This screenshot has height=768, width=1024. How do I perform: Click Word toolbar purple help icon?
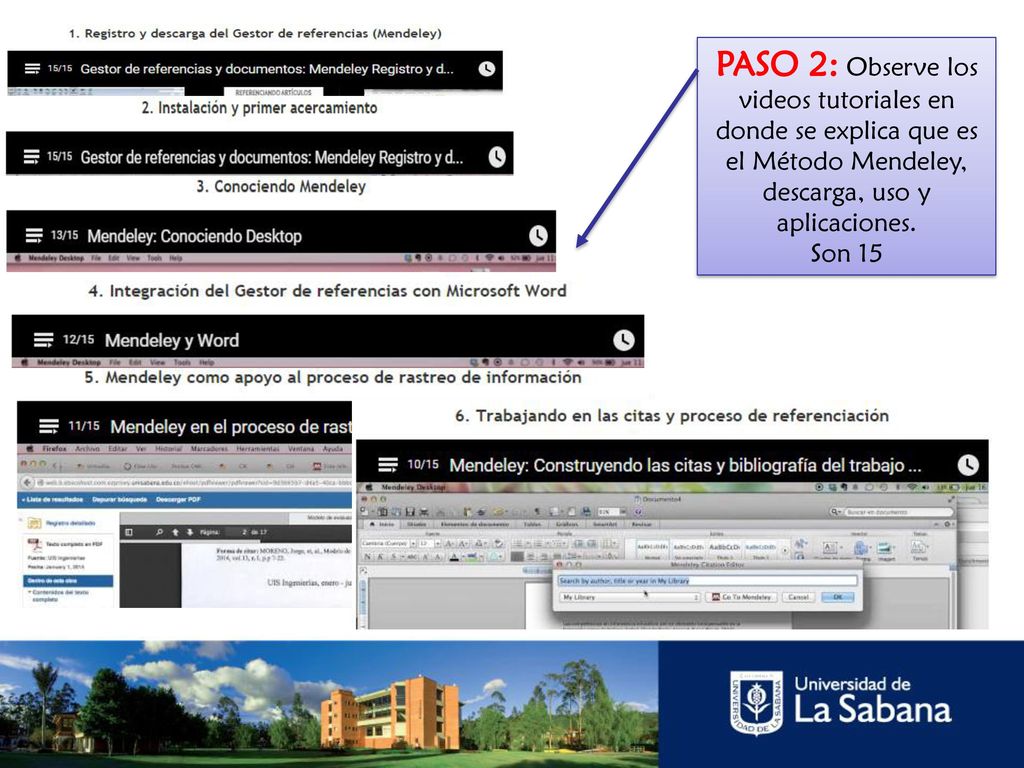coord(638,512)
